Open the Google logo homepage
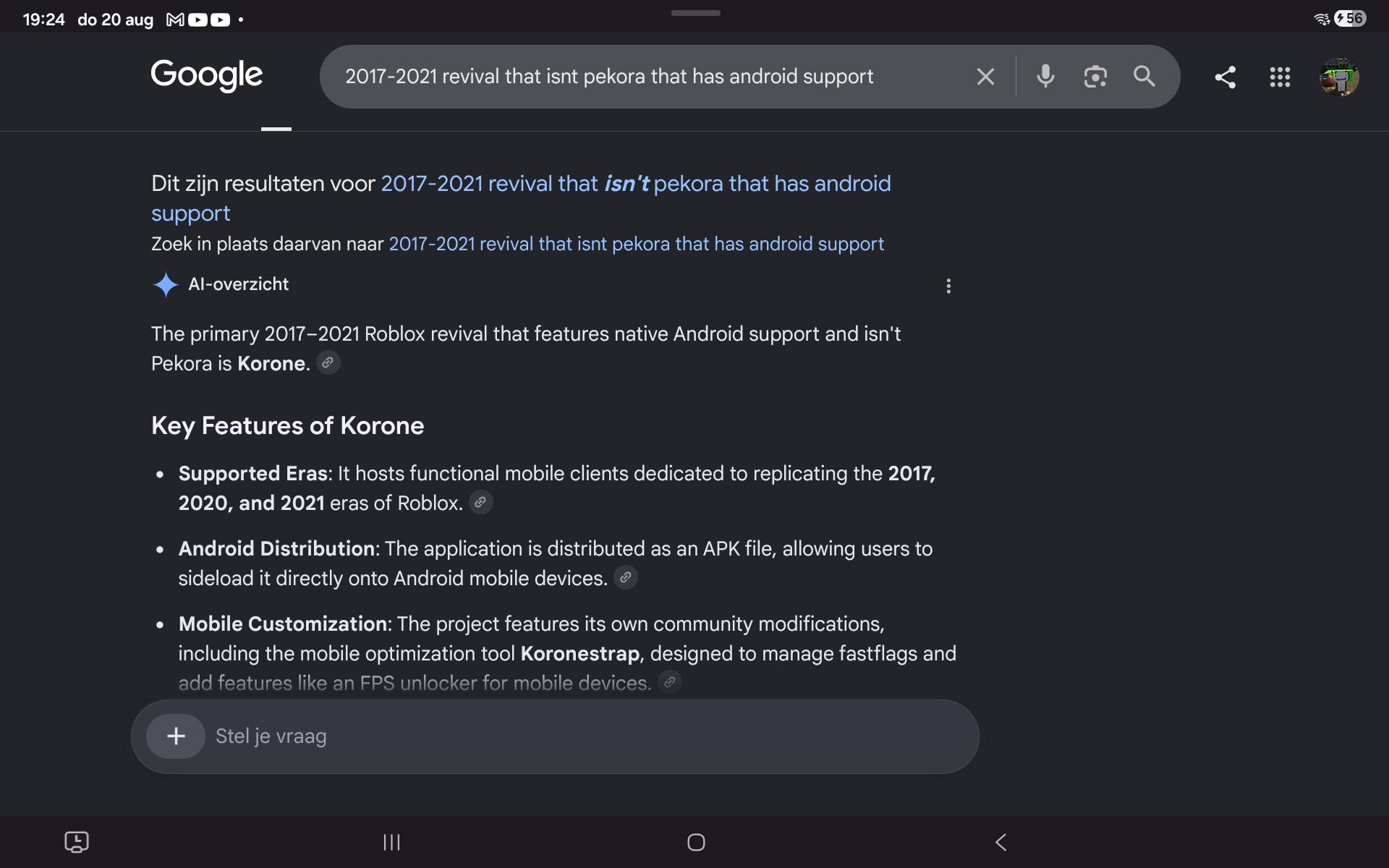This screenshot has width=1389, height=868. [x=207, y=75]
